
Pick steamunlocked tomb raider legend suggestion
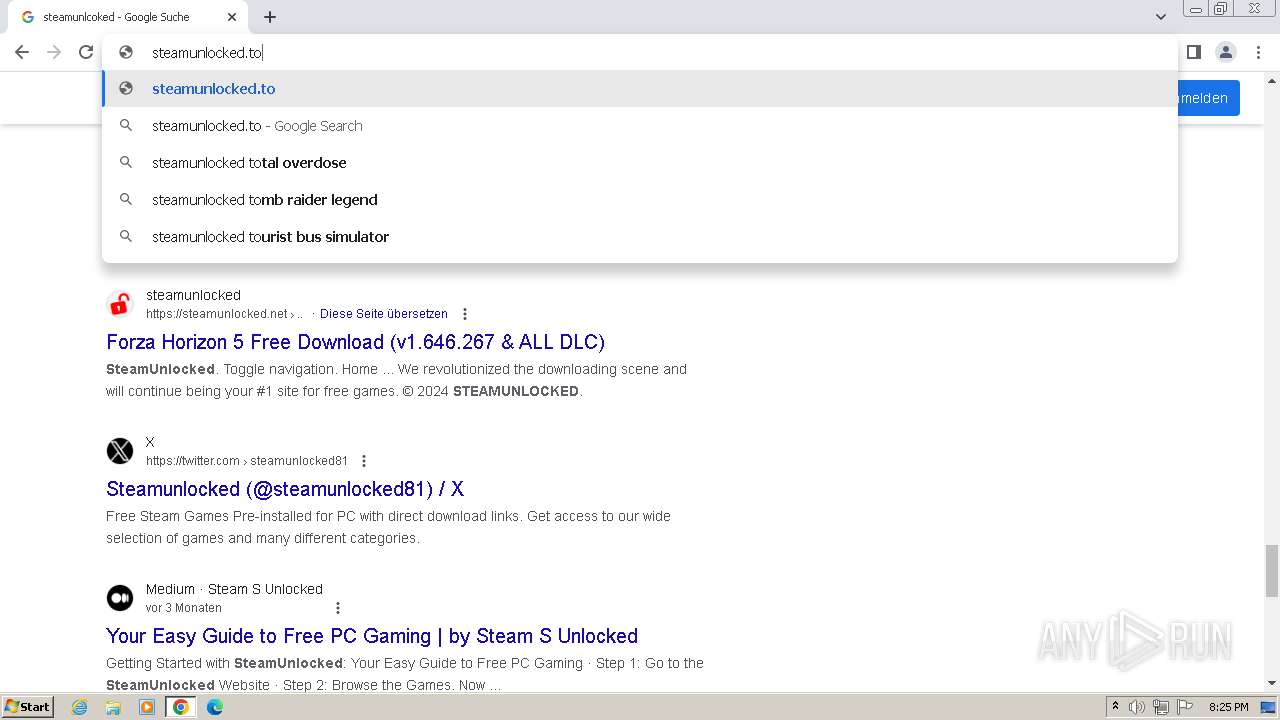pyautogui.click(x=640, y=200)
